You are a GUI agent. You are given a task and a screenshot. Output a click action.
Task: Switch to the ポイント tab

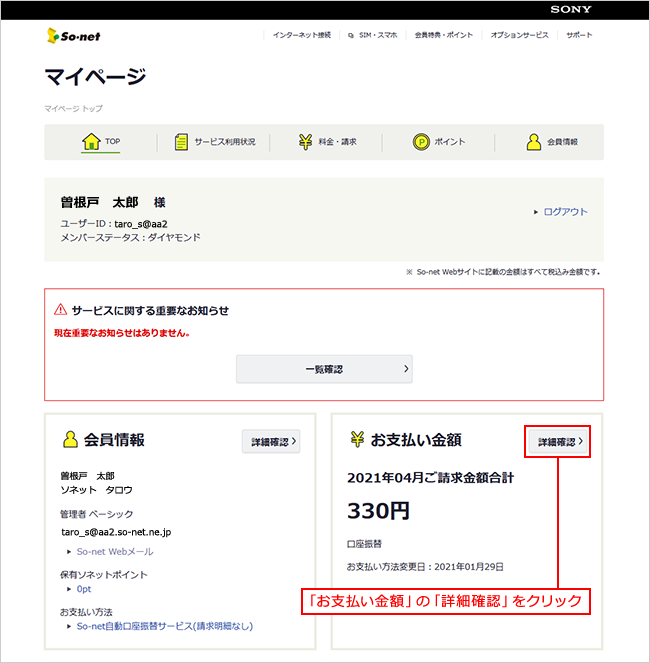coord(439,142)
